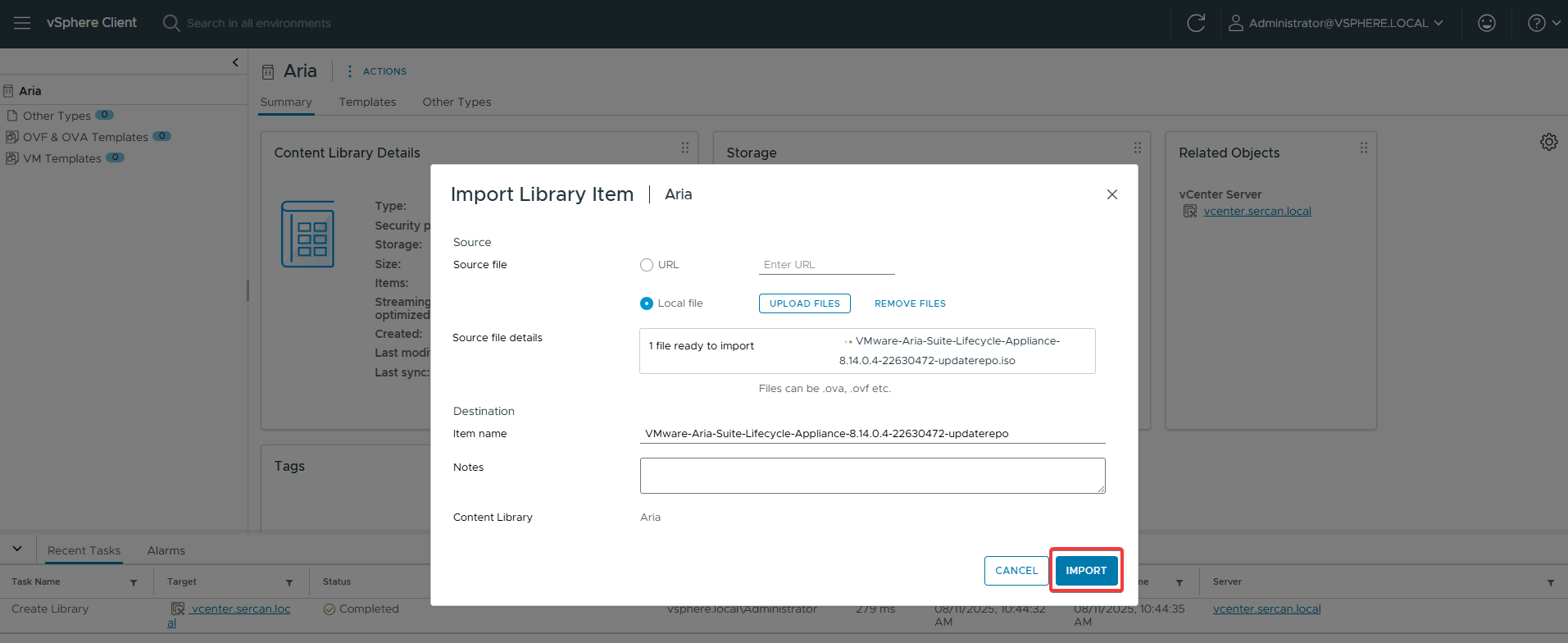The width and height of the screenshot is (1568, 643).
Task: Switch to the Other Types tab
Action: (457, 102)
